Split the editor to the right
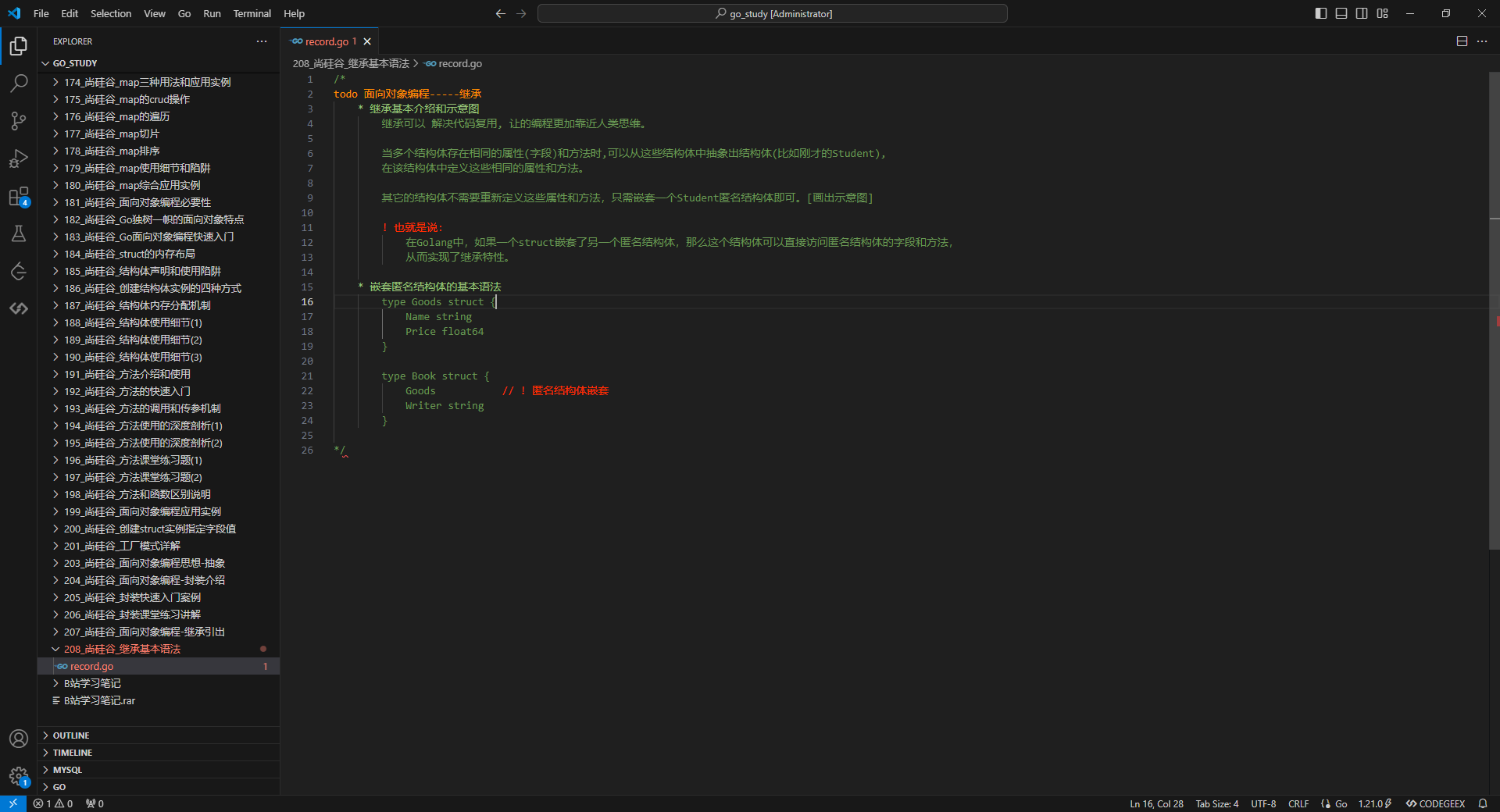1500x812 pixels. 1462,41
